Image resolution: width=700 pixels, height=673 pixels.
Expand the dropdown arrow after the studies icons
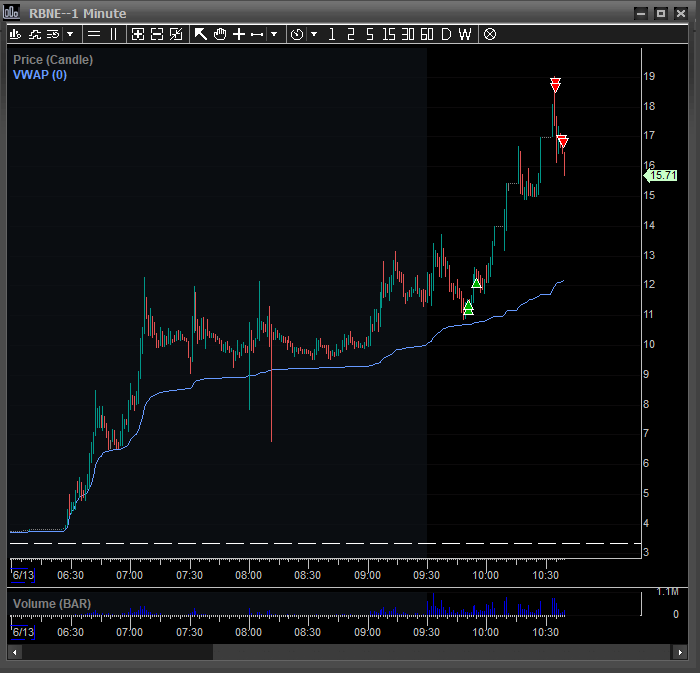pyautogui.click(x=70, y=34)
